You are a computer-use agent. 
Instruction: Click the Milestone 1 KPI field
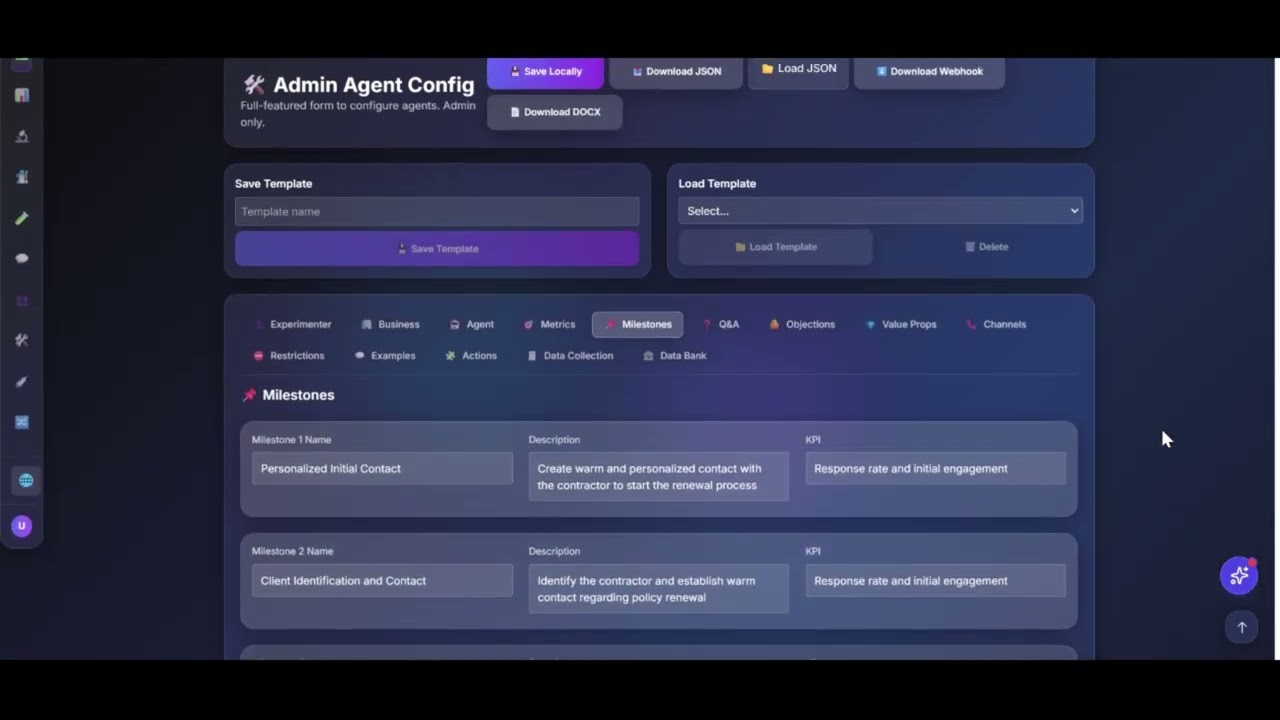pos(936,469)
